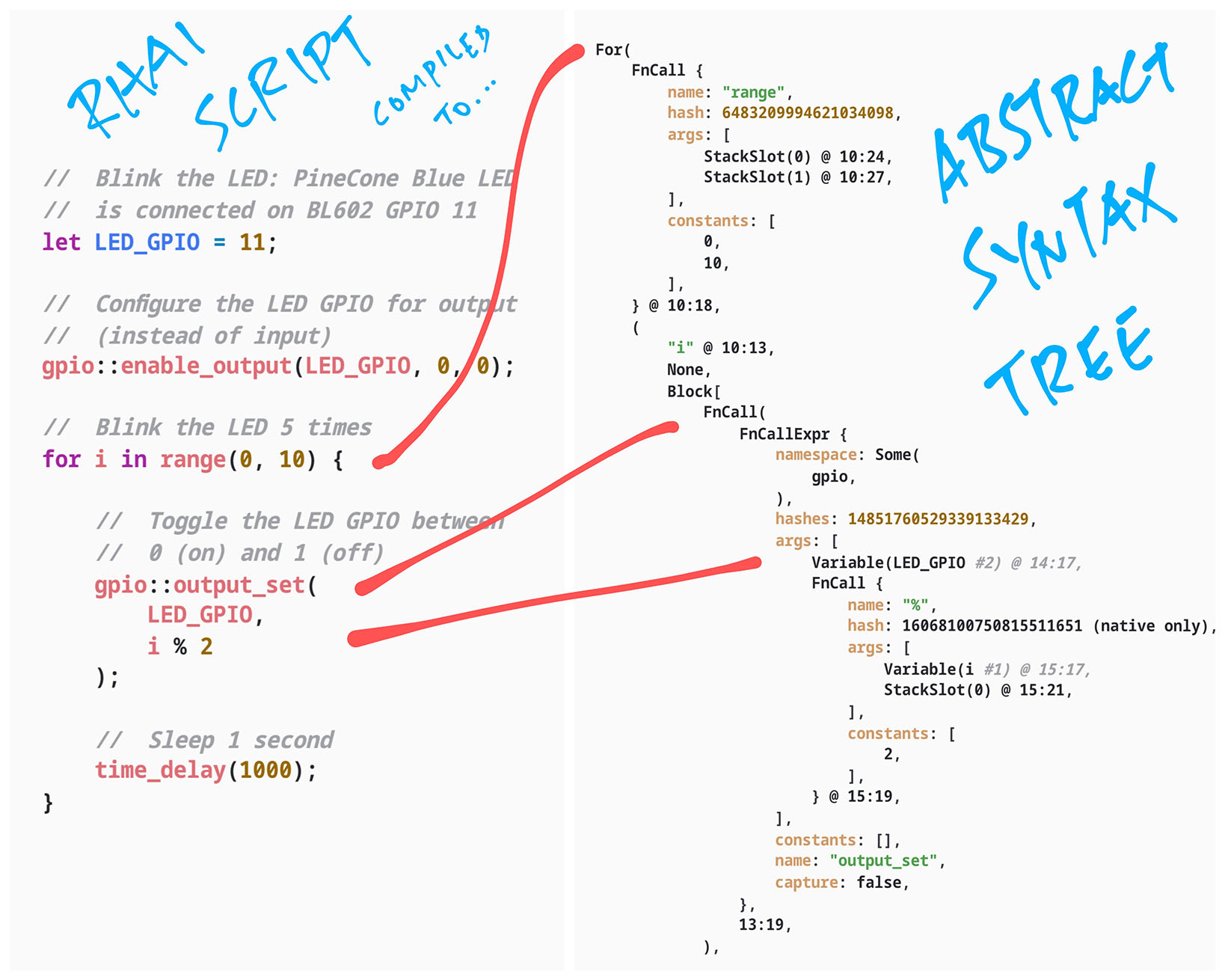Click the 'name: "range"' entry
Image resolution: width=1225 pixels, height=980 pixels.
tap(730, 92)
